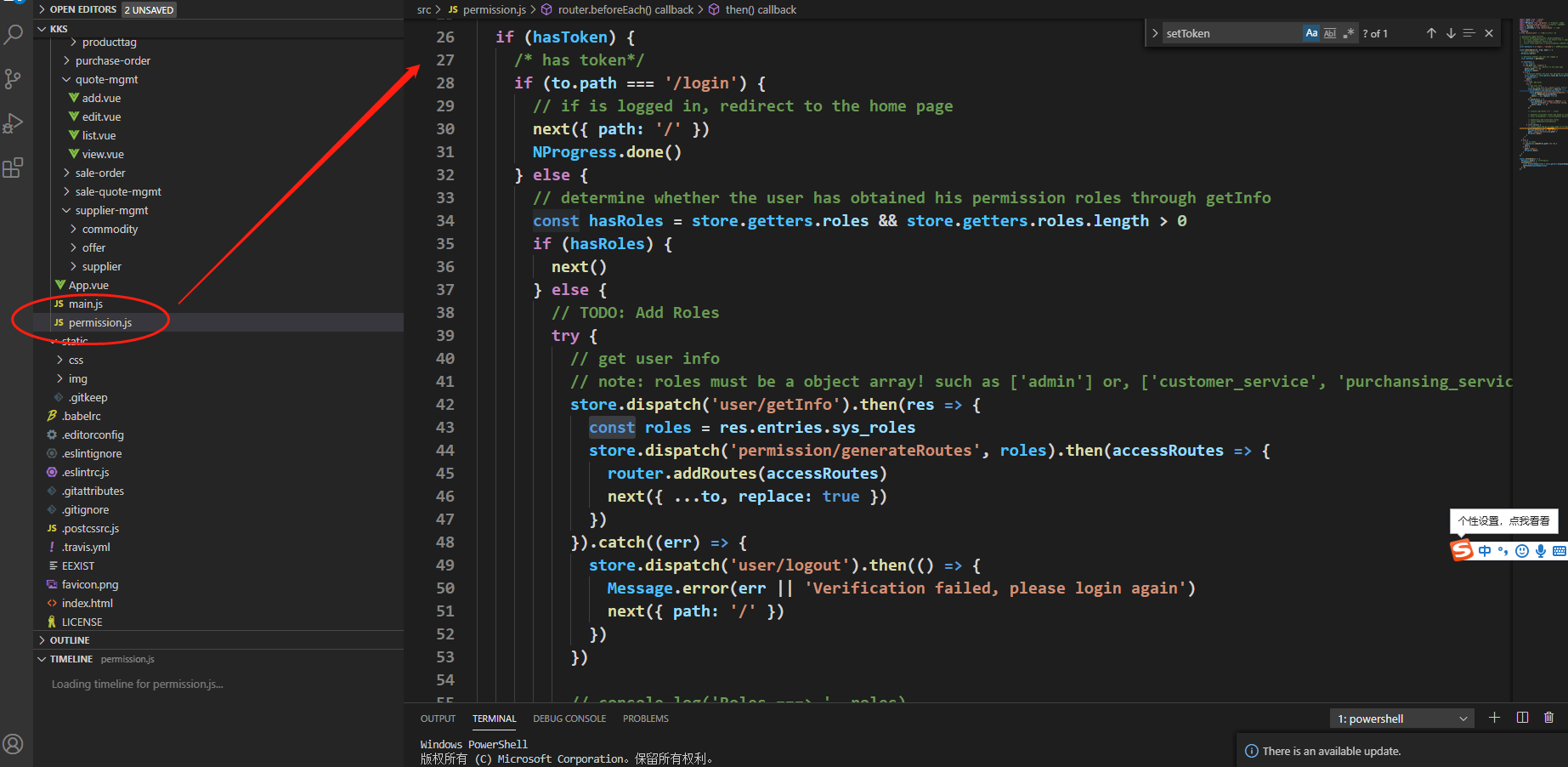This screenshot has width=1568, height=767.
Task: Toggle Use Regular Expression in find
Action: [x=1349, y=33]
